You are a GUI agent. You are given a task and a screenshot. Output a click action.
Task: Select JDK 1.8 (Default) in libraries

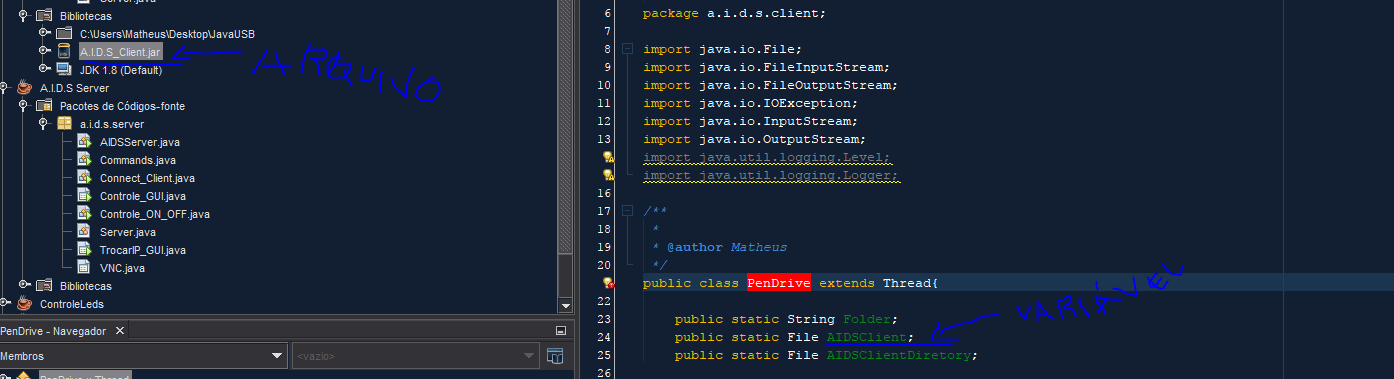click(x=121, y=69)
